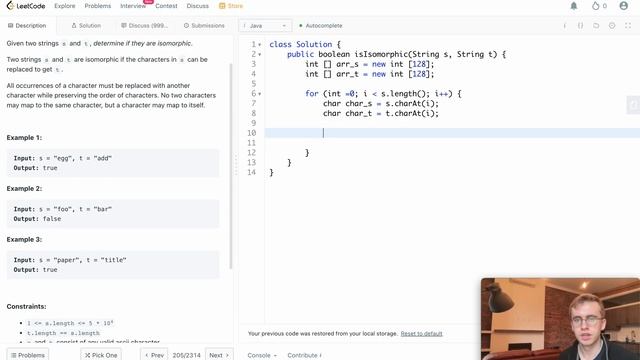Check the streak flame counter
Image resolution: width=640 pixels, height=360 pixels.
pos(599,6)
